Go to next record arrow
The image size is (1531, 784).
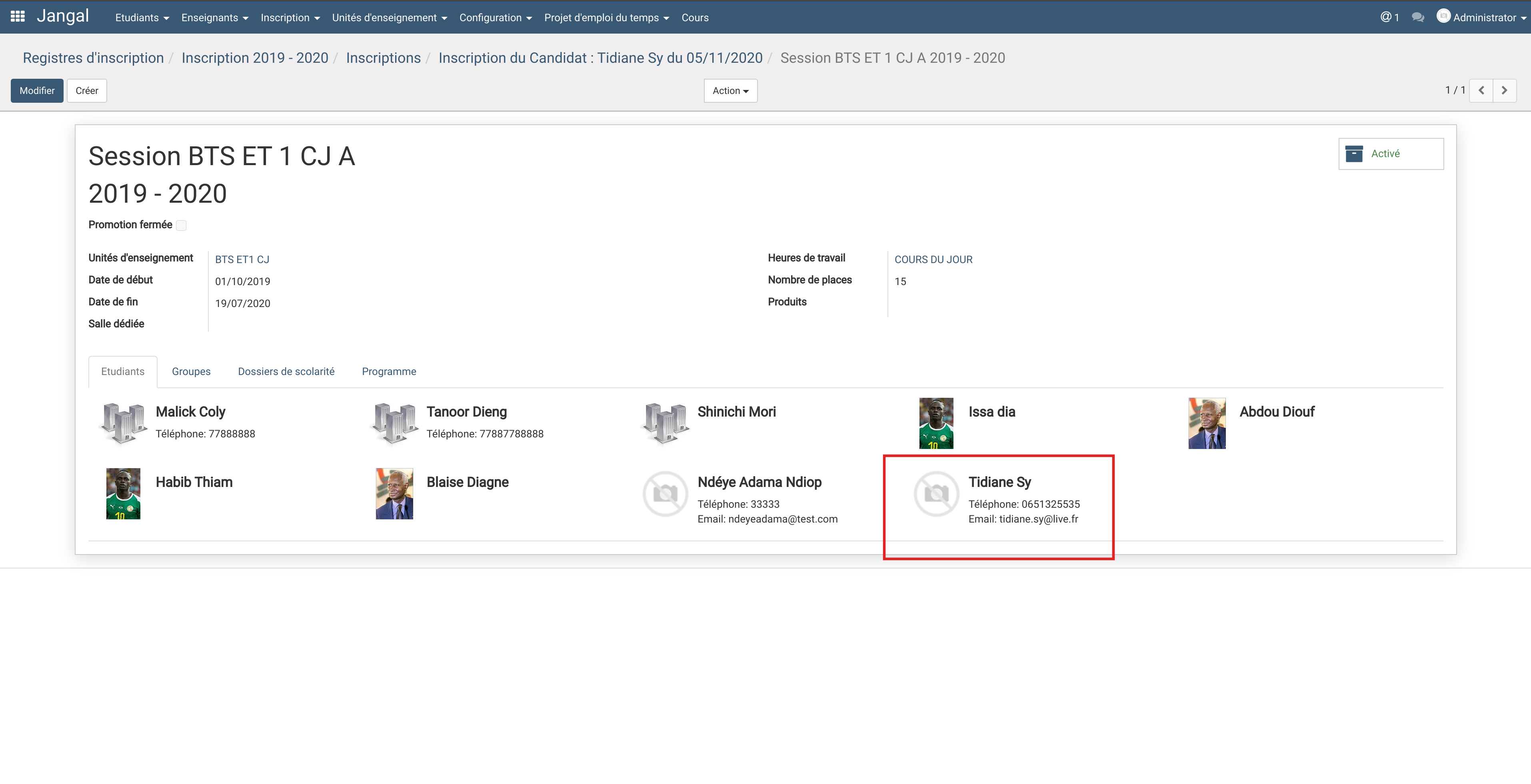1504,90
